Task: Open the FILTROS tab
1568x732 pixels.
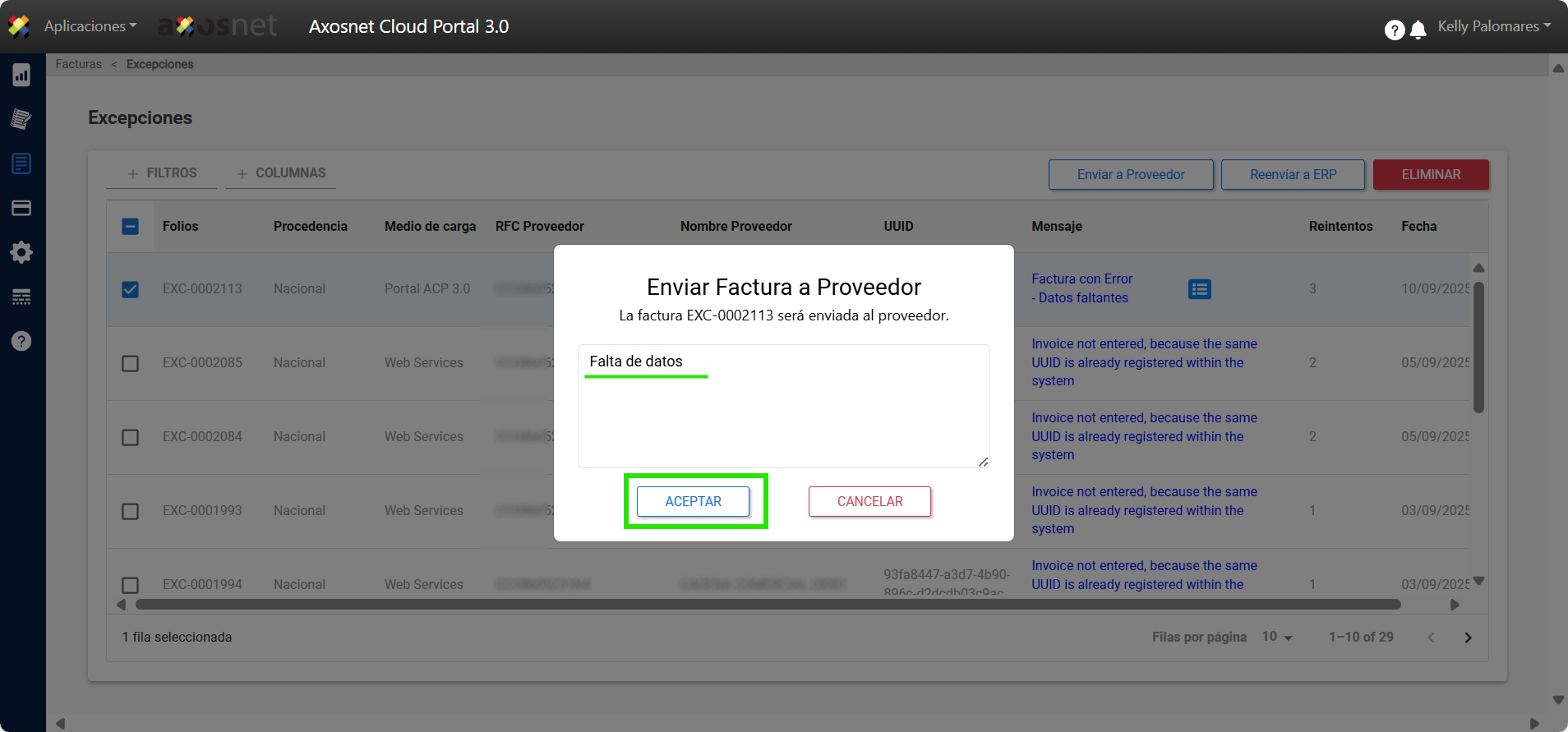Action: 162,173
